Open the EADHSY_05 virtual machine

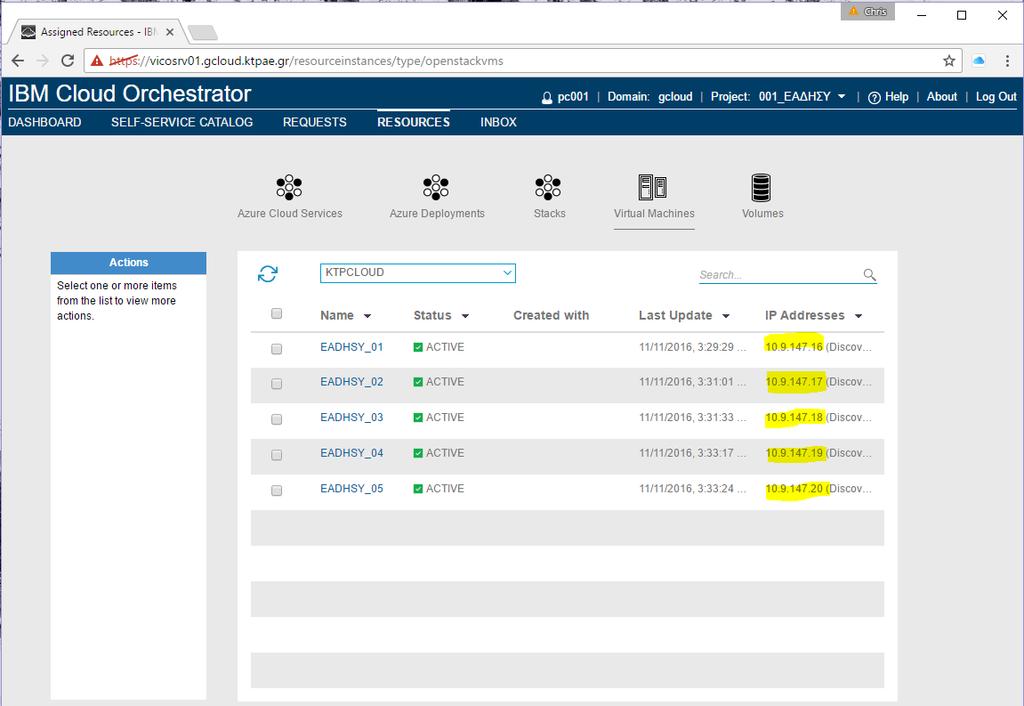[x=351, y=488]
